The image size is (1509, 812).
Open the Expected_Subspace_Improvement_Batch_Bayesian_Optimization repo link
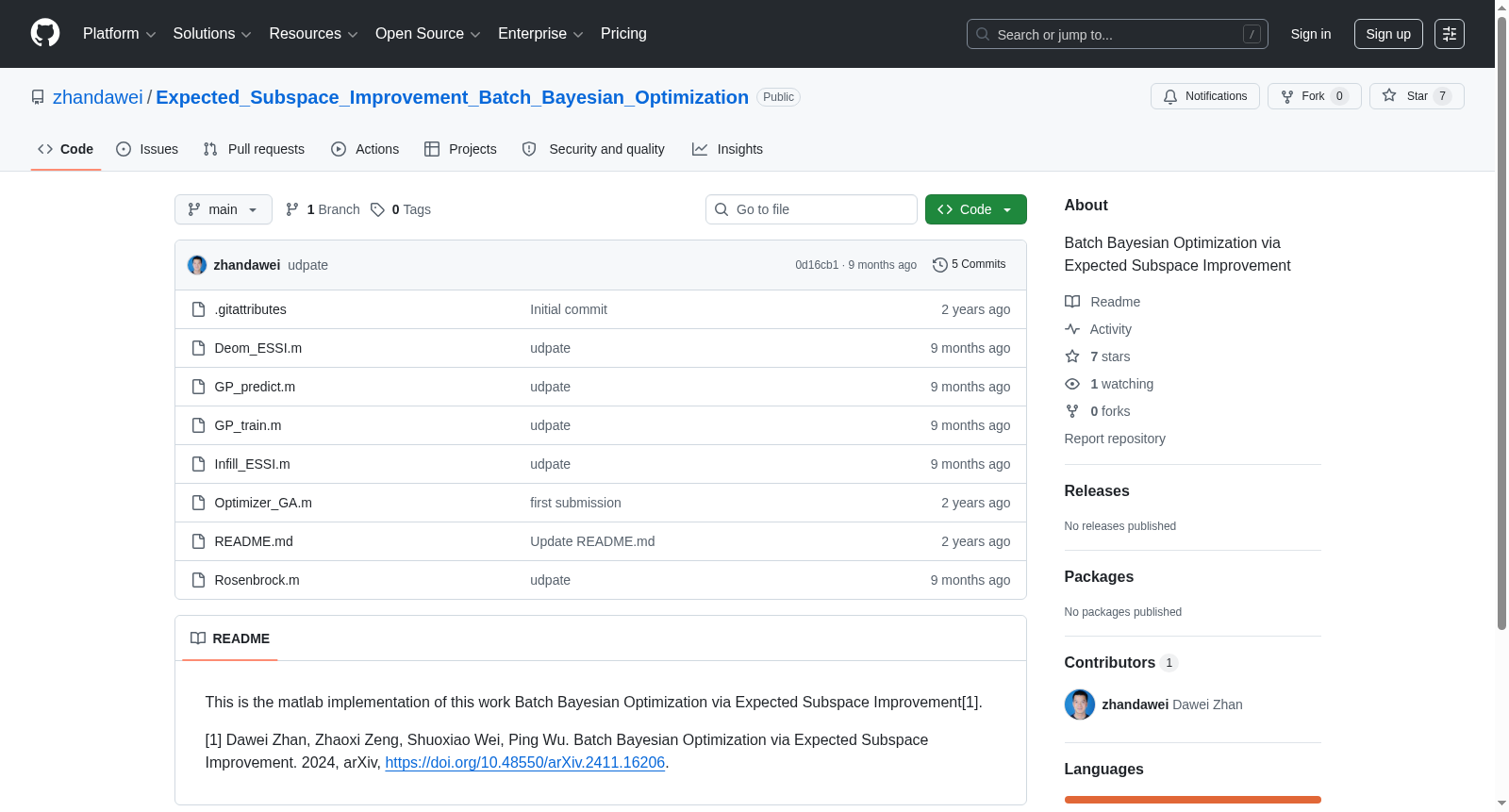452,97
